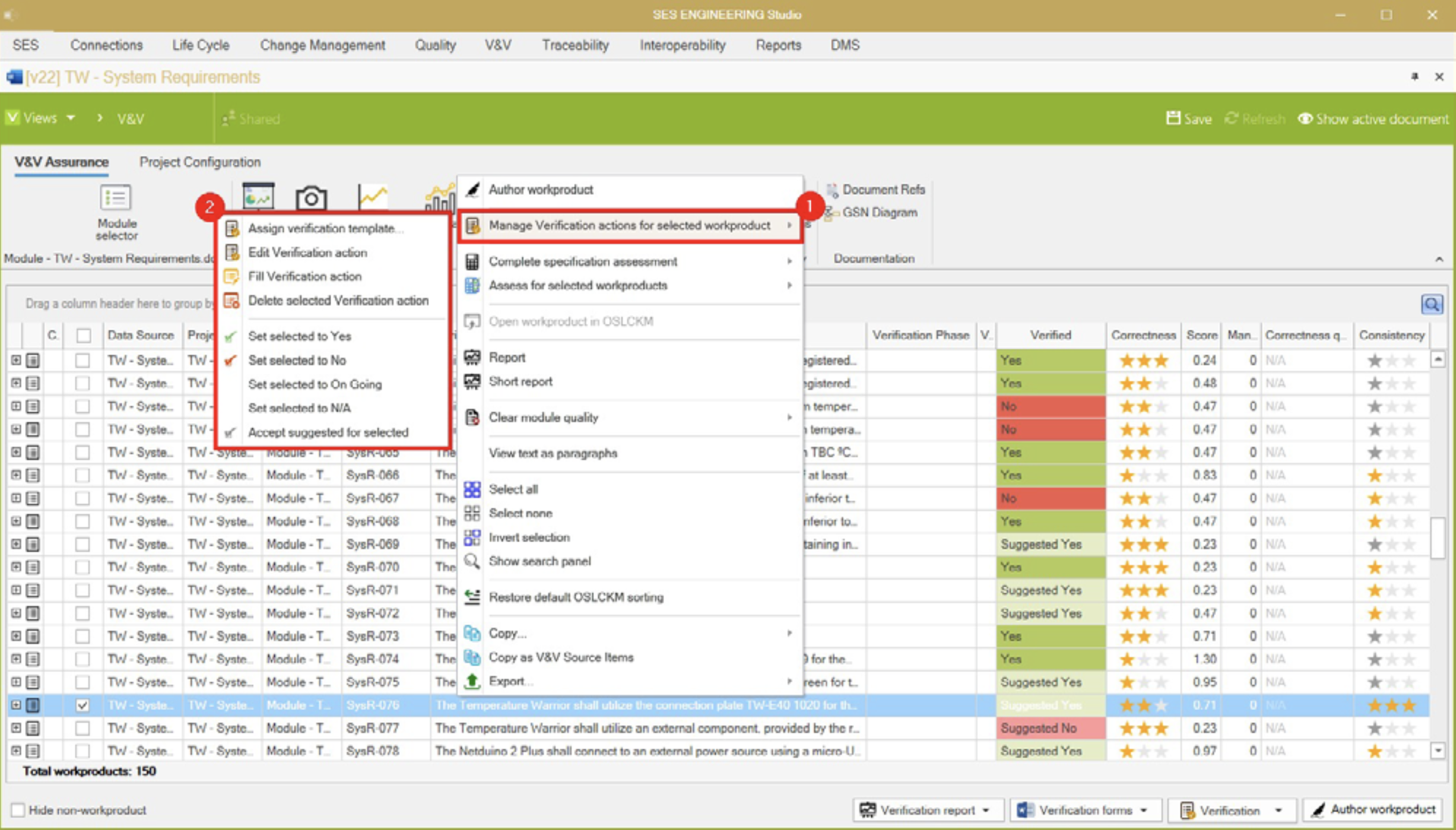
Task: Choose Delete selected Verification action
Action: 338,301
